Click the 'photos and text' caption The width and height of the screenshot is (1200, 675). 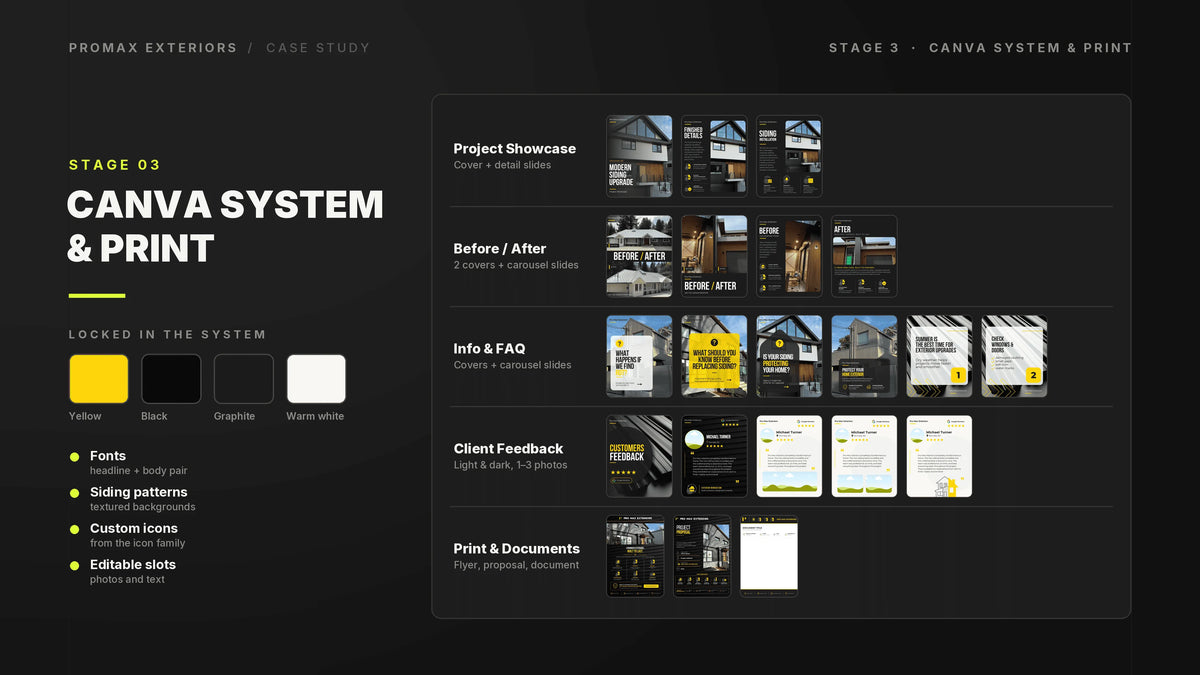tap(127, 579)
